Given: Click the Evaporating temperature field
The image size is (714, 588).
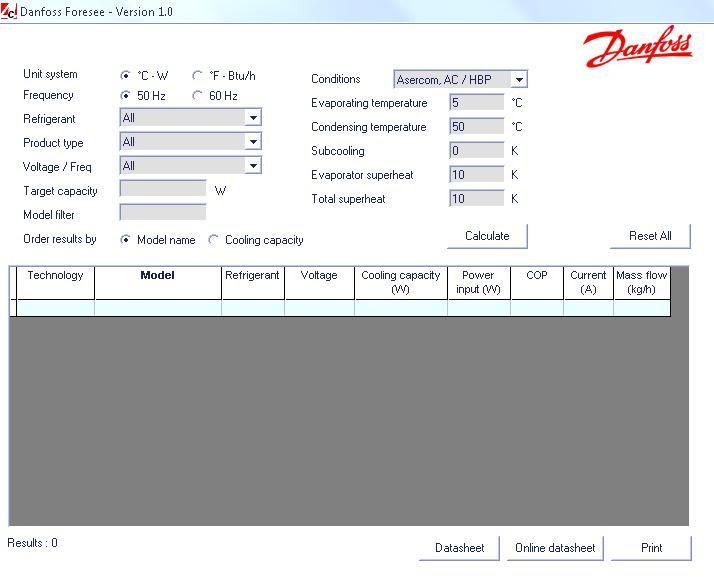Looking at the screenshot, I should pos(477,102).
